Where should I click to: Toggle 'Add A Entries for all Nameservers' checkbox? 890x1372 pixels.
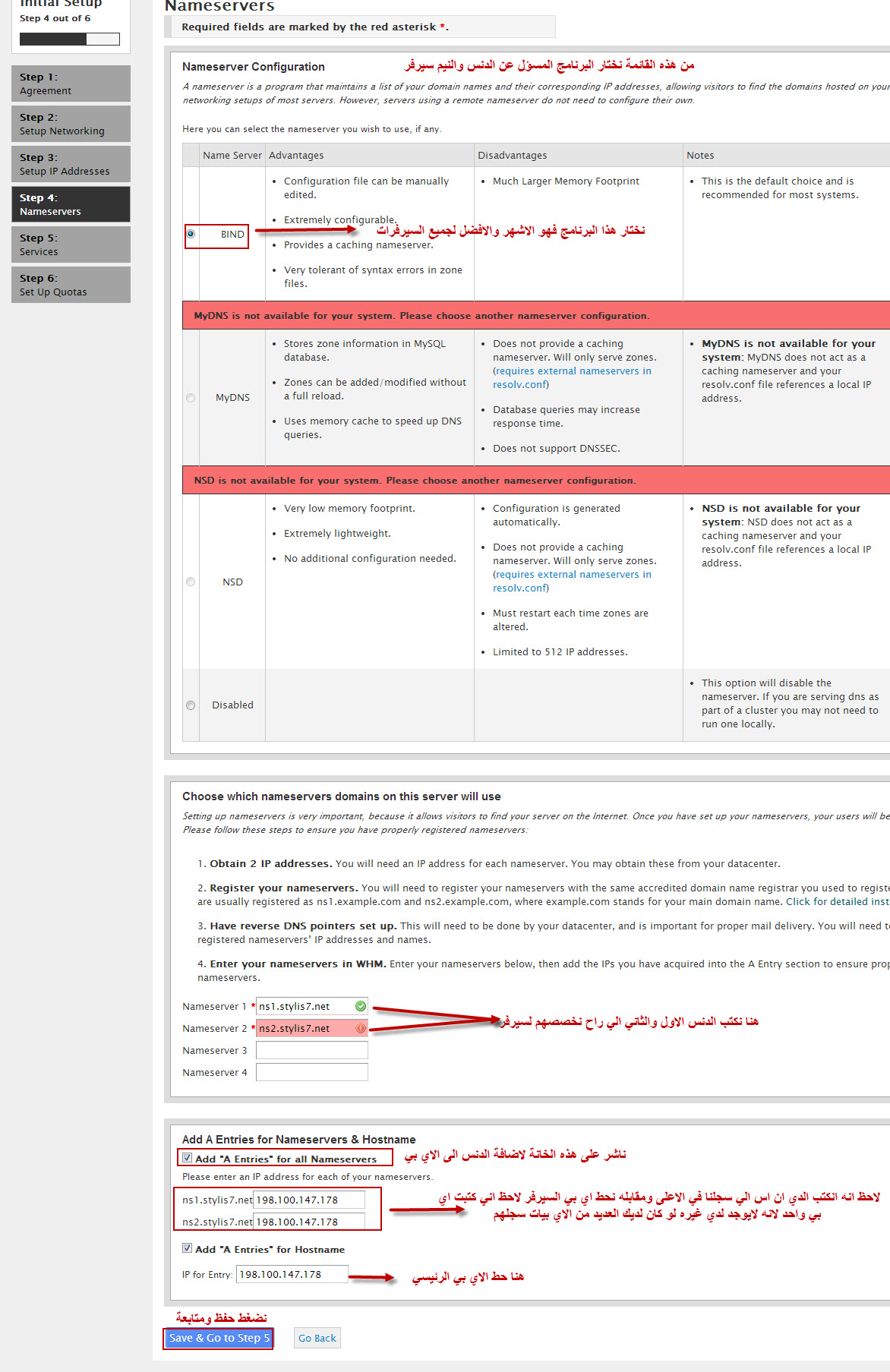(187, 1158)
